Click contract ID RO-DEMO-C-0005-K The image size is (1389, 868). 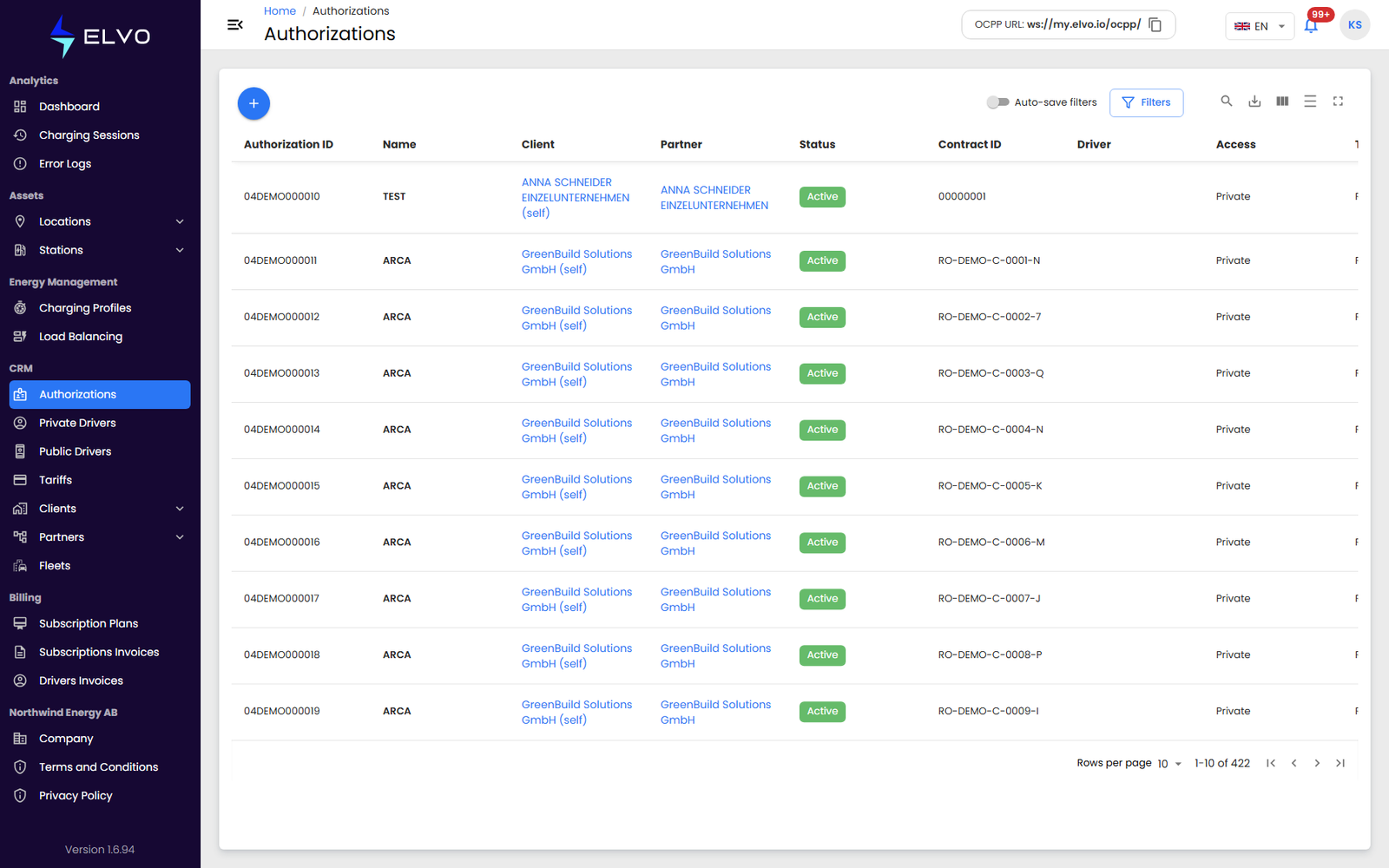tap(990, 486)
